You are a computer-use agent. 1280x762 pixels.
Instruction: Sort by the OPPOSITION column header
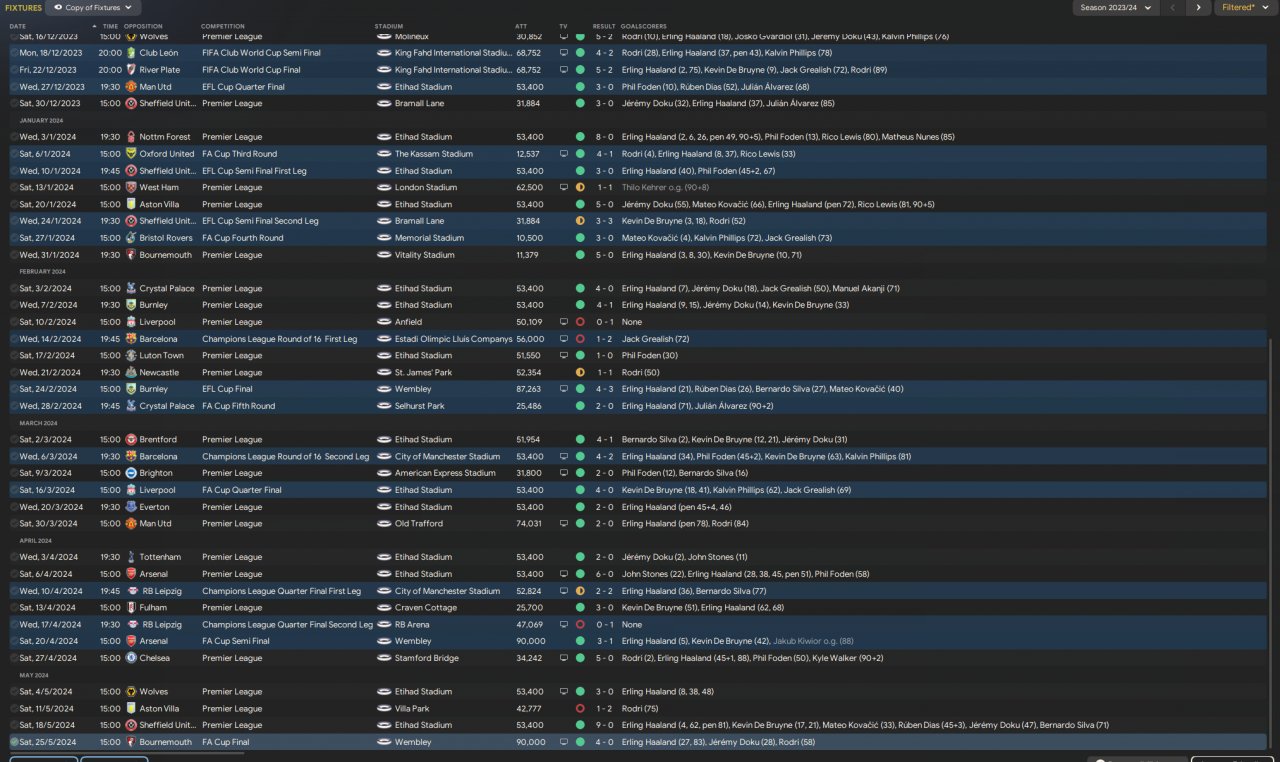[x=143, y=26]
